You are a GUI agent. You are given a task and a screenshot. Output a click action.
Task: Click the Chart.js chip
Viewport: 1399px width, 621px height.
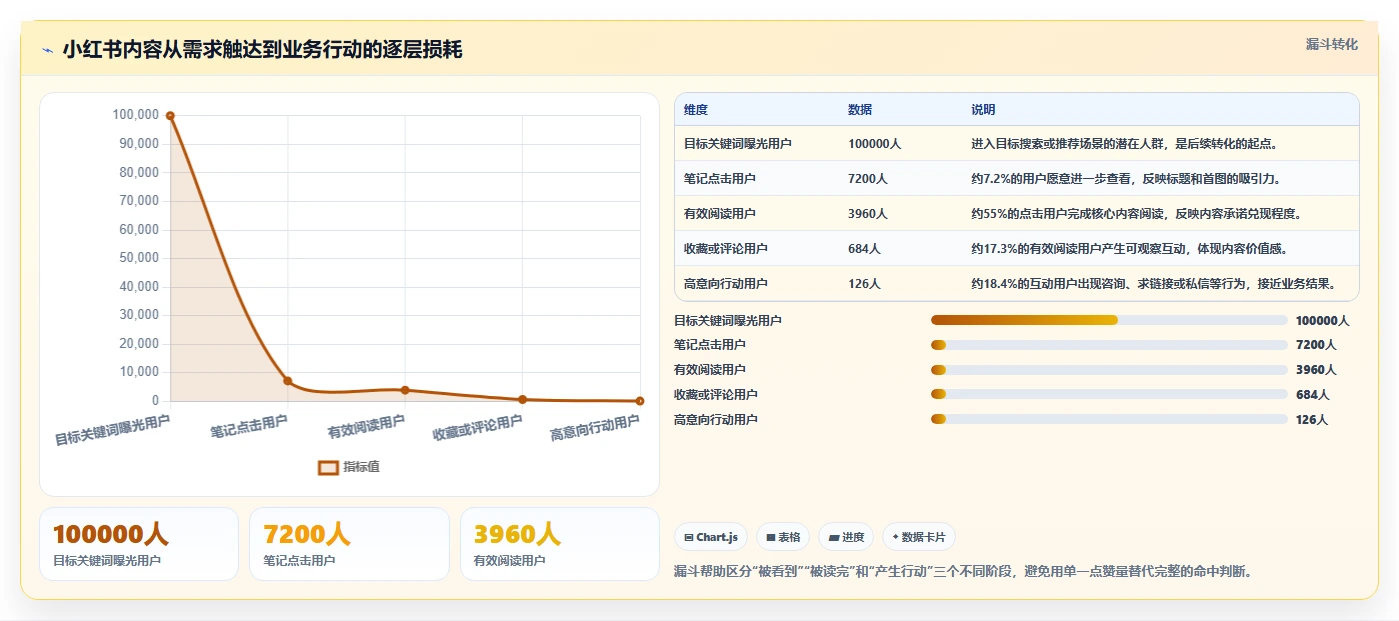(711, 537)
